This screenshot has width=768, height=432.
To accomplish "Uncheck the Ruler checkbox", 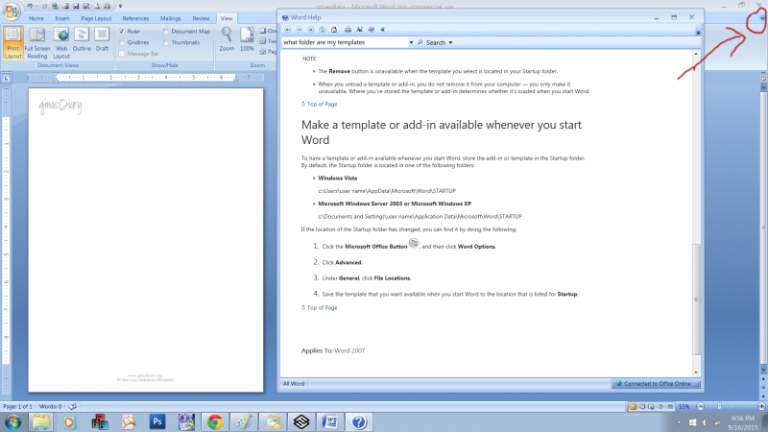I will (122, 31).
